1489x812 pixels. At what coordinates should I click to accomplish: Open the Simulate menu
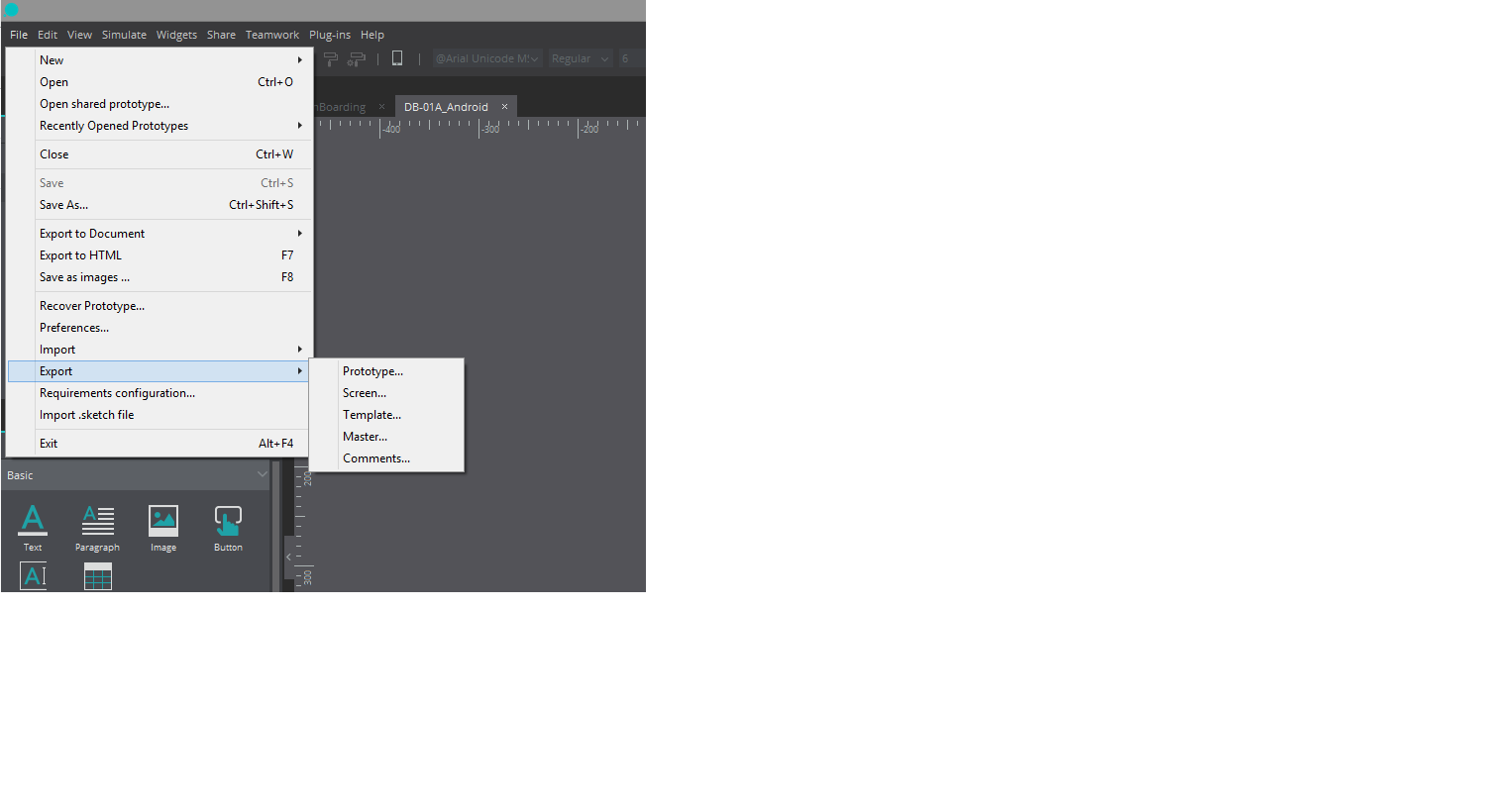click(124, 35)
